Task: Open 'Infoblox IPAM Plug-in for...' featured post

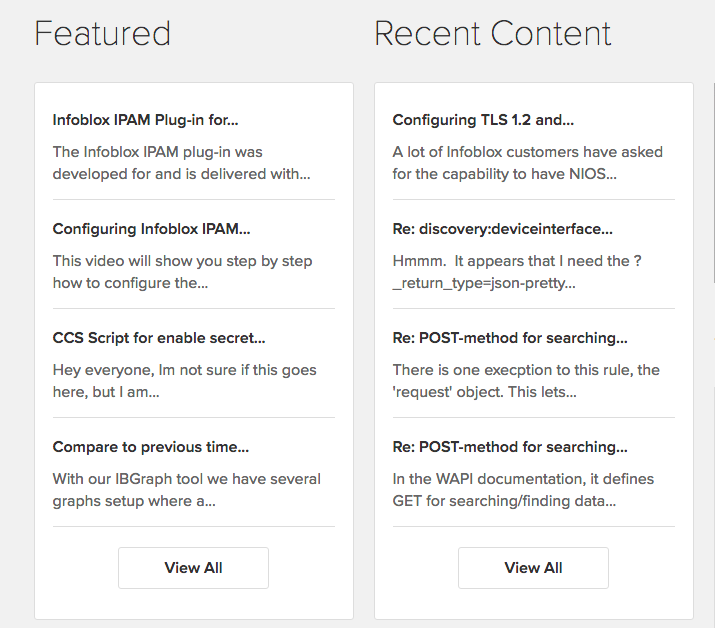Action: pos(145,120)
